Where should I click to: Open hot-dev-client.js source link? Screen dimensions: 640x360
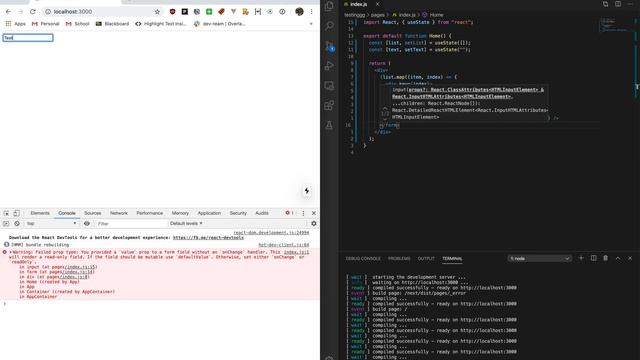point(284,245)
